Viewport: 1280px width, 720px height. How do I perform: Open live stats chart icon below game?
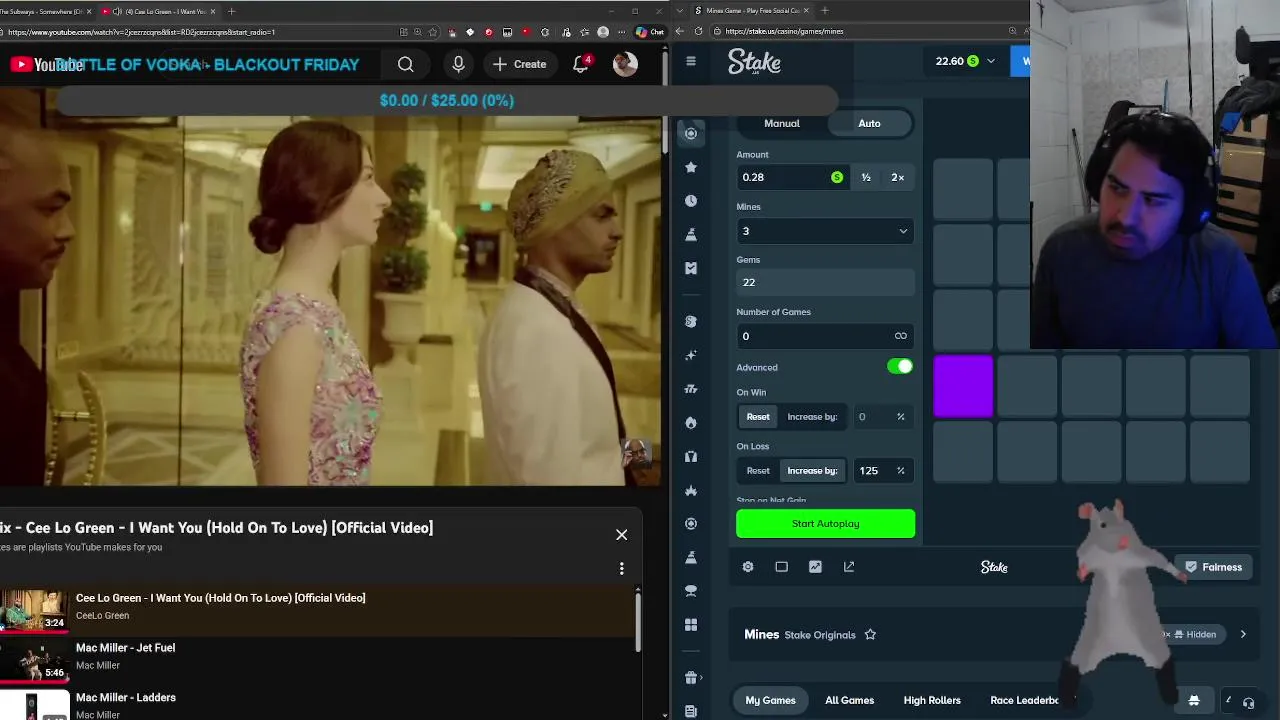[x=815, y=567]
